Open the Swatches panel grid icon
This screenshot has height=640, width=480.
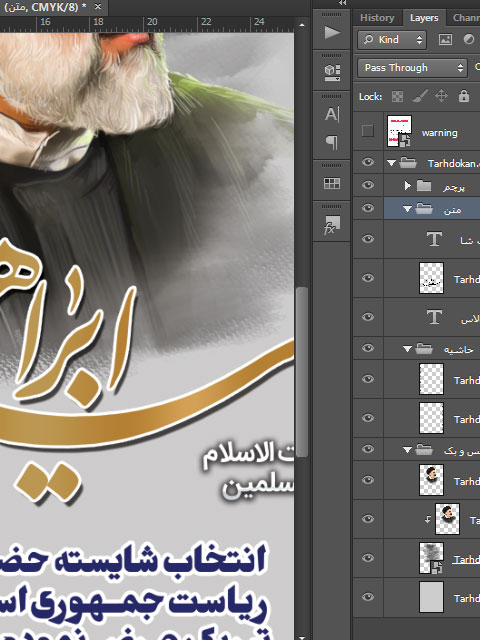click(x=331, y=183)
